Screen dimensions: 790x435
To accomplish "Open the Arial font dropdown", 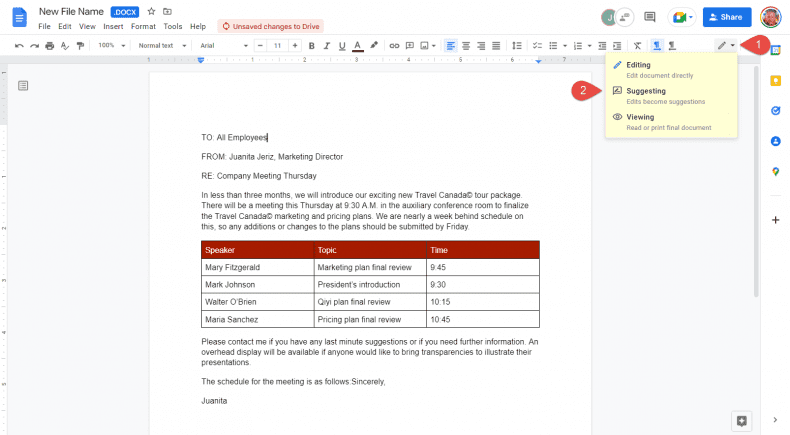I will [223, 45].
